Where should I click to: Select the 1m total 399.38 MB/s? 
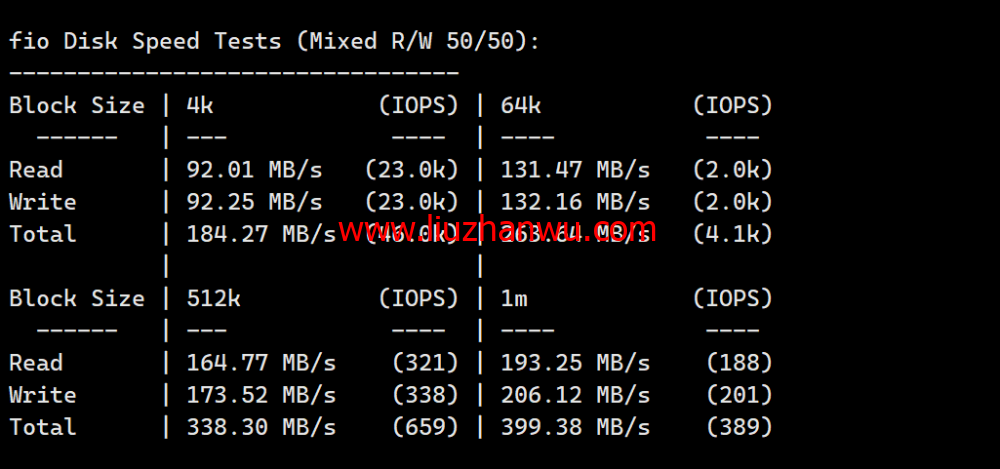point(575,426)
